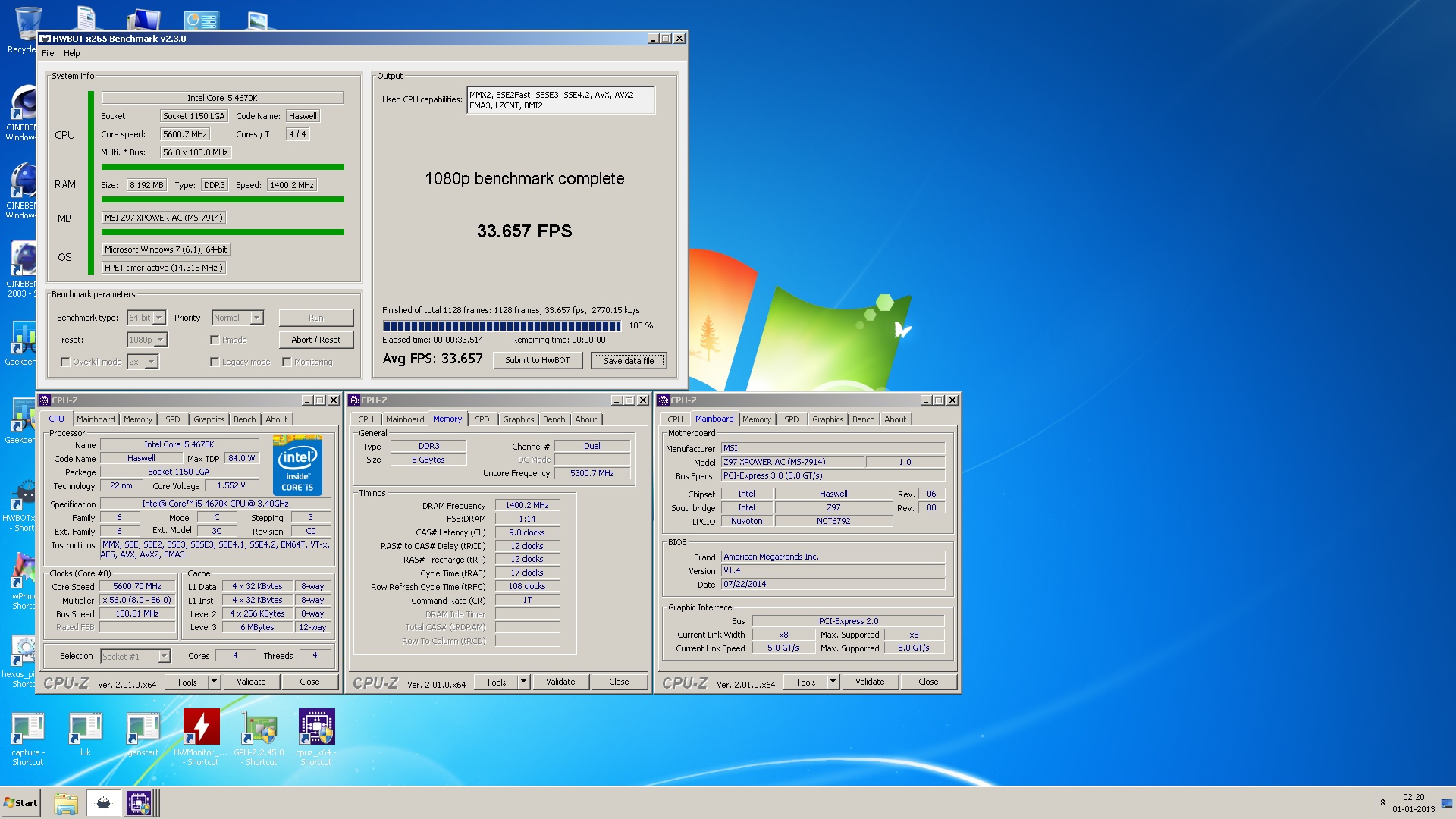Click the HWBOT x265 title bar icon

(x=45, y=39)
